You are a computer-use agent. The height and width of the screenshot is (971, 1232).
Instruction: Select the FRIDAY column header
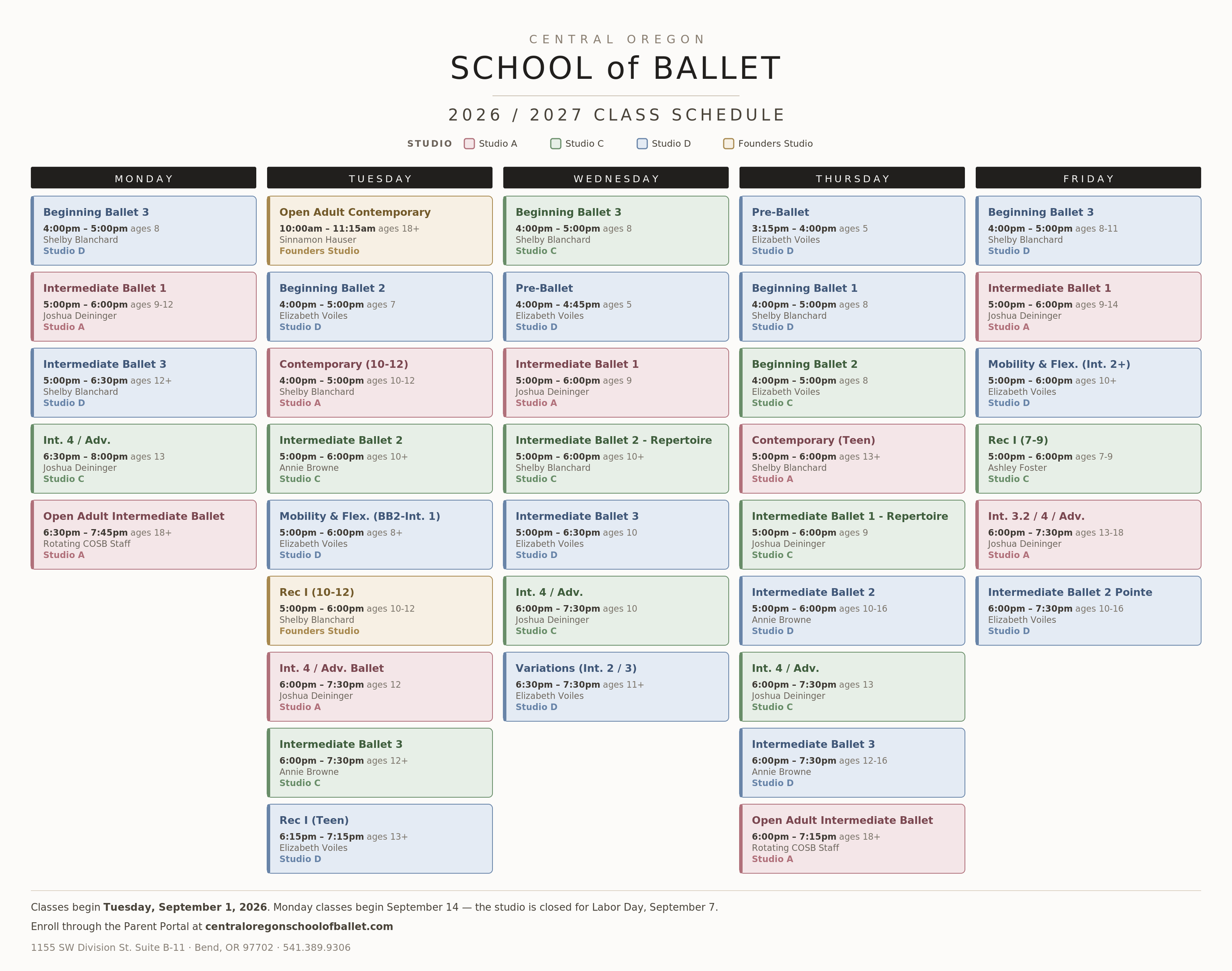click(x=1088, y=177)
